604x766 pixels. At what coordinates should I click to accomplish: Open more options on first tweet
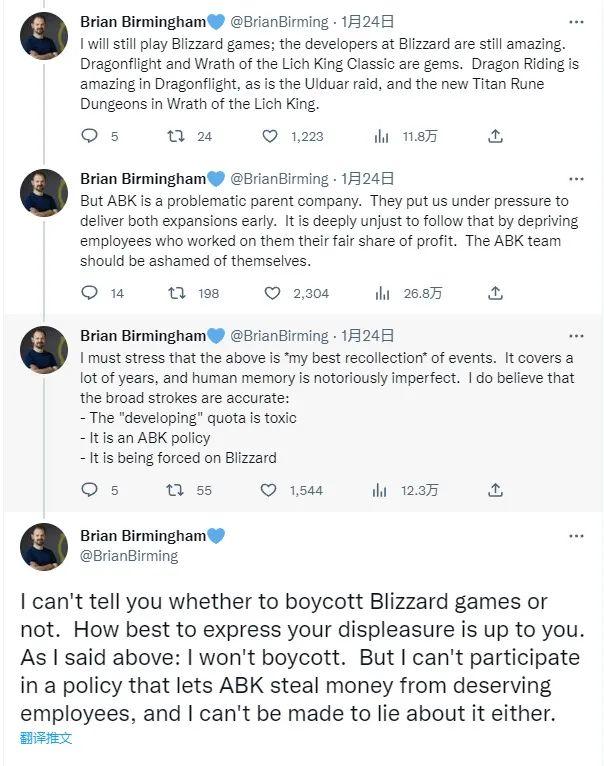[x=577, y=22]
